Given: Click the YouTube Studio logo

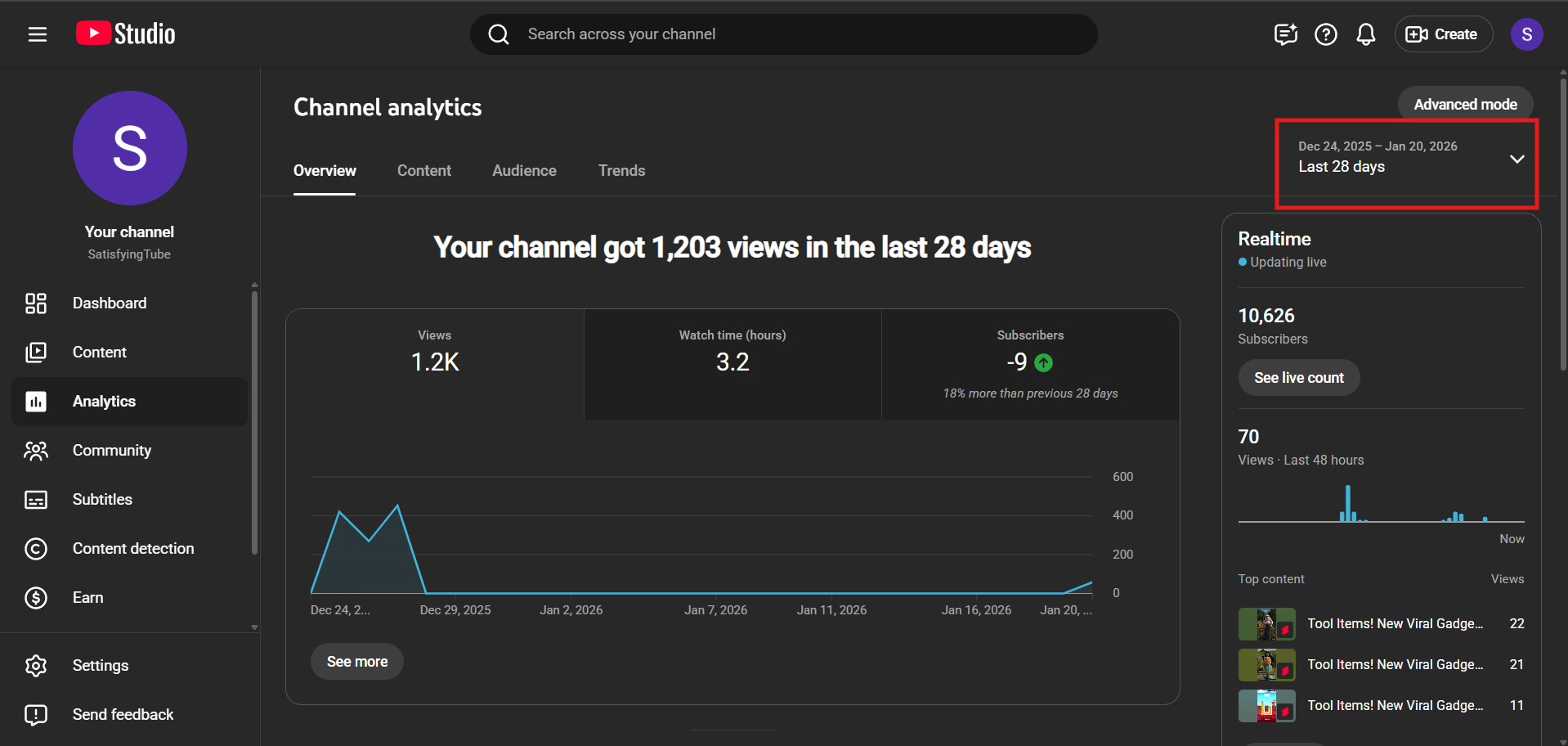Looking at the screenshot, I should (126, 34).
